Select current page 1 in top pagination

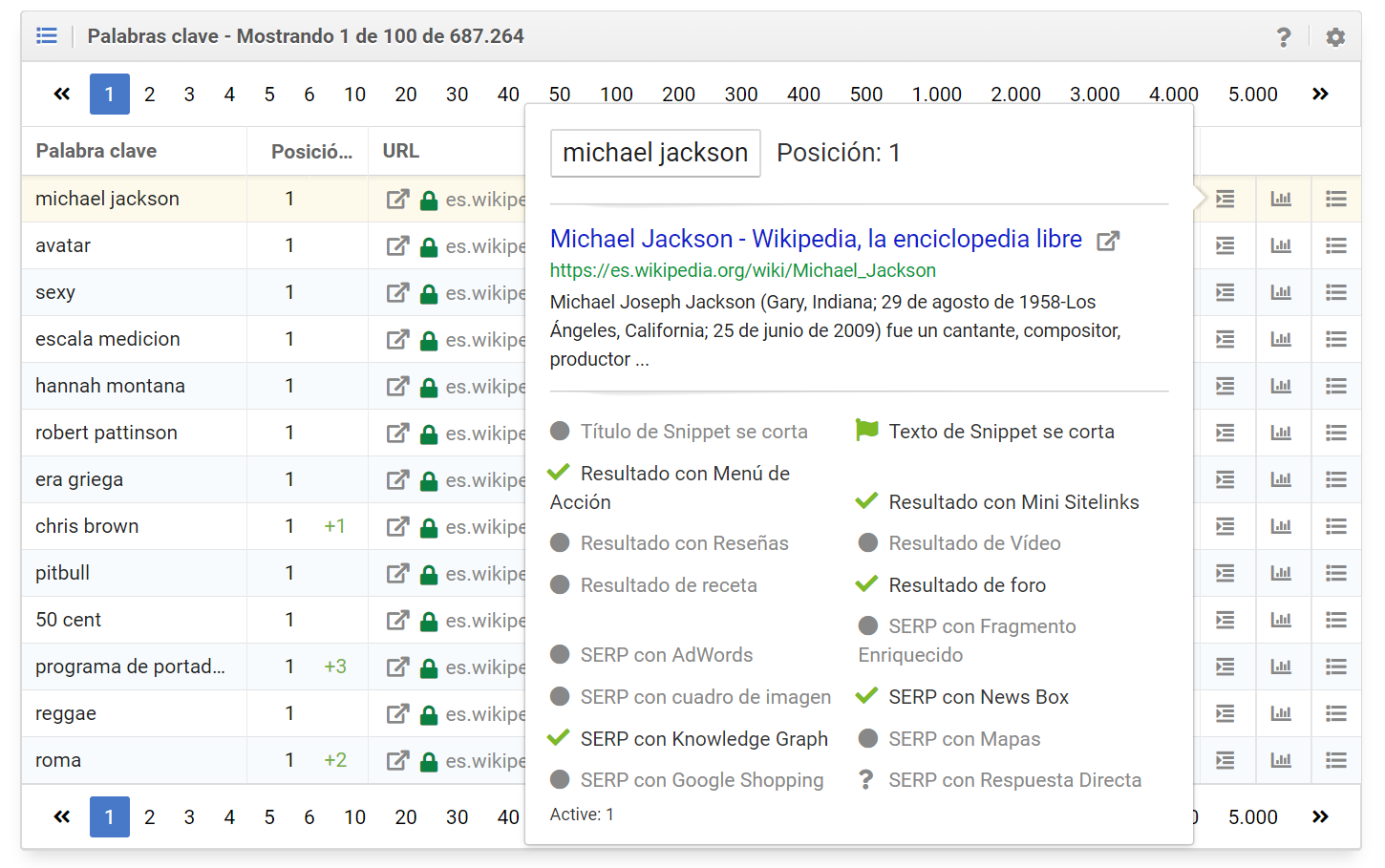[x=110, y=95]
